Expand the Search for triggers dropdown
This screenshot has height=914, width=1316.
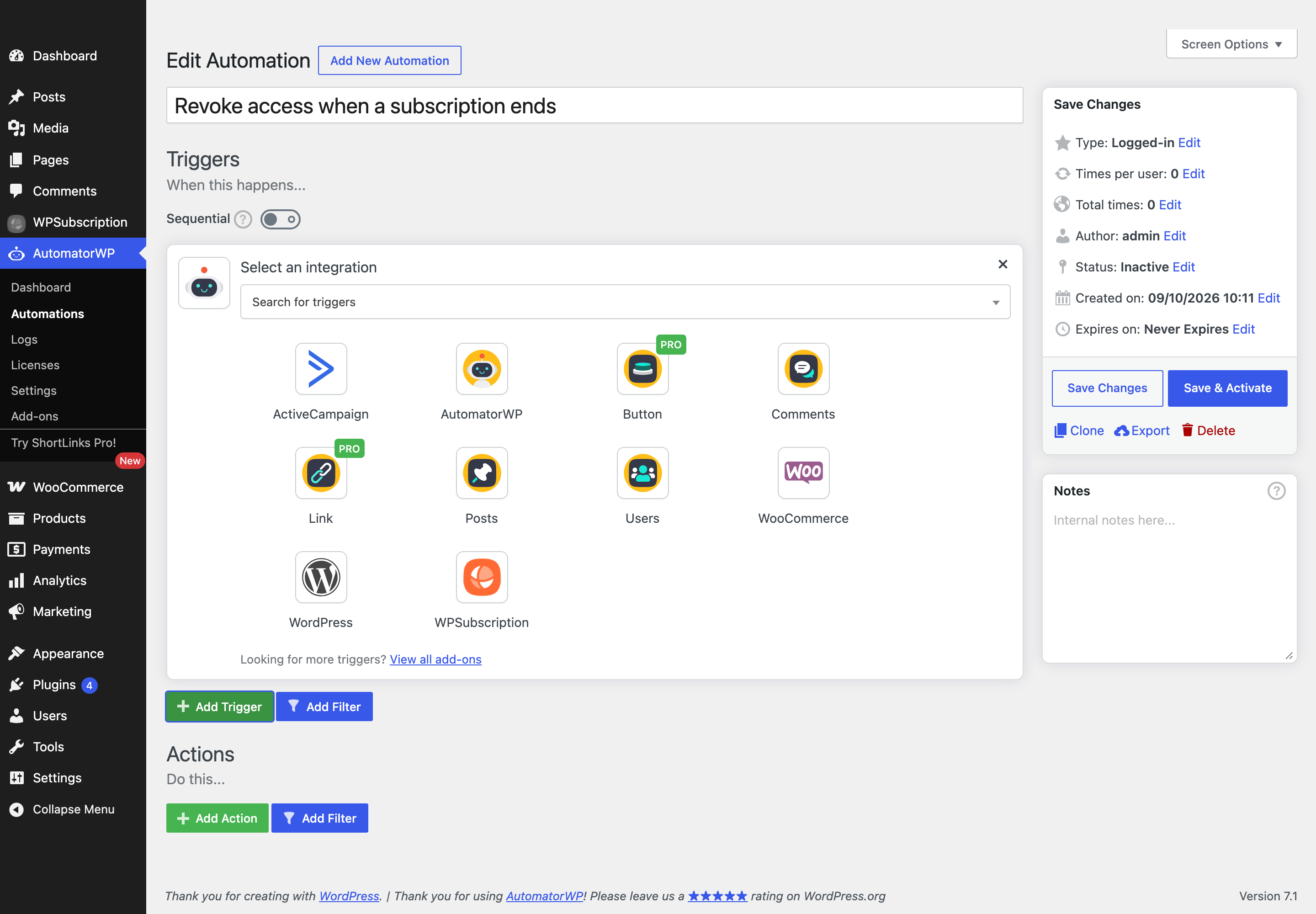(x=626, y=302)
